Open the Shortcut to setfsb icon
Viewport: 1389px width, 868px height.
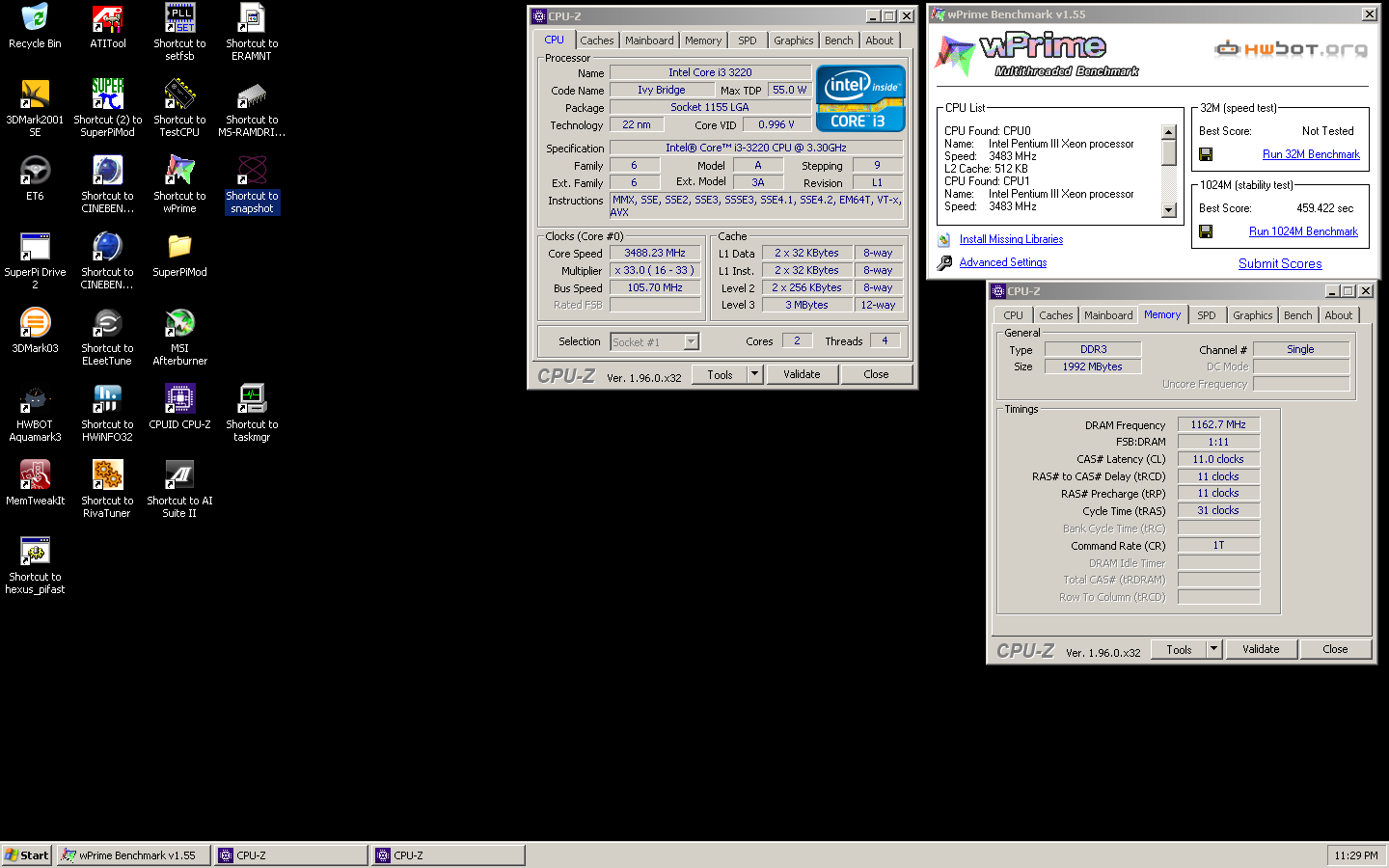(x=179, y=32)
